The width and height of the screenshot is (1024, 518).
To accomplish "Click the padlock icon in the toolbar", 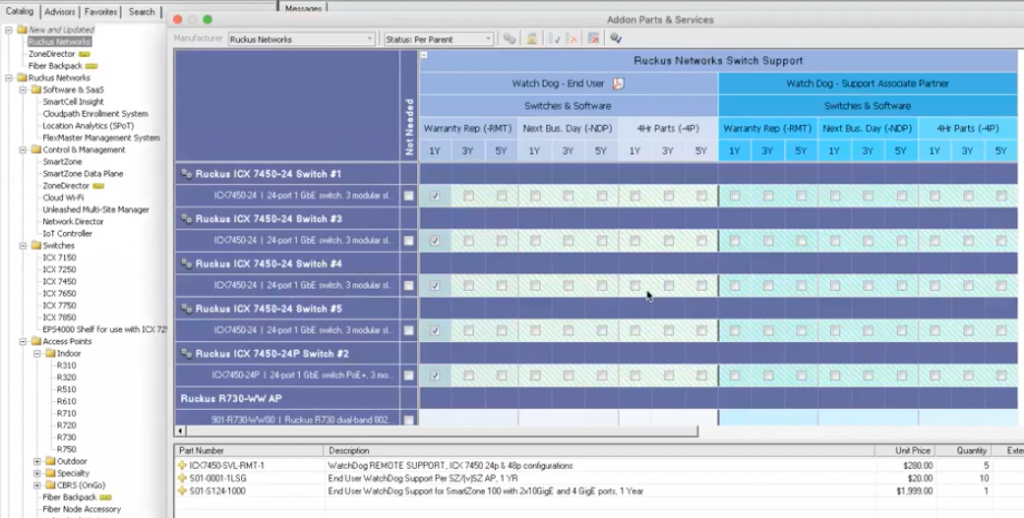I will pos(532,39).
